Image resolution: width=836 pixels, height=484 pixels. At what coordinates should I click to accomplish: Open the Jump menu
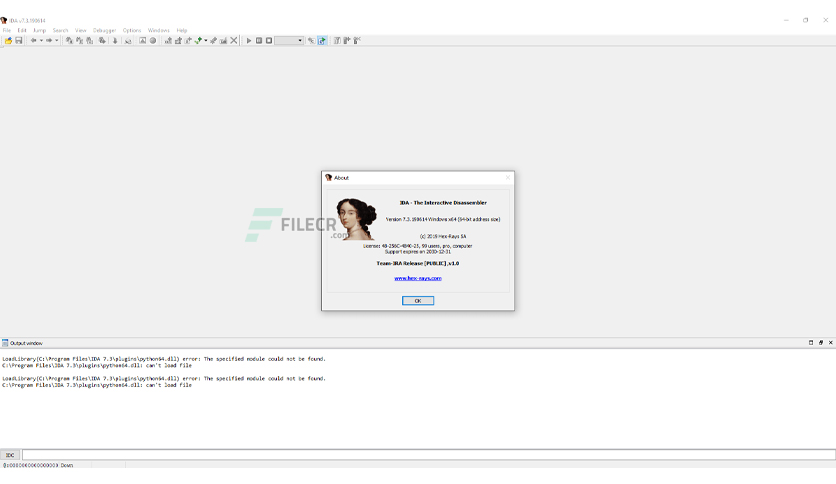(x=39, y=30)
